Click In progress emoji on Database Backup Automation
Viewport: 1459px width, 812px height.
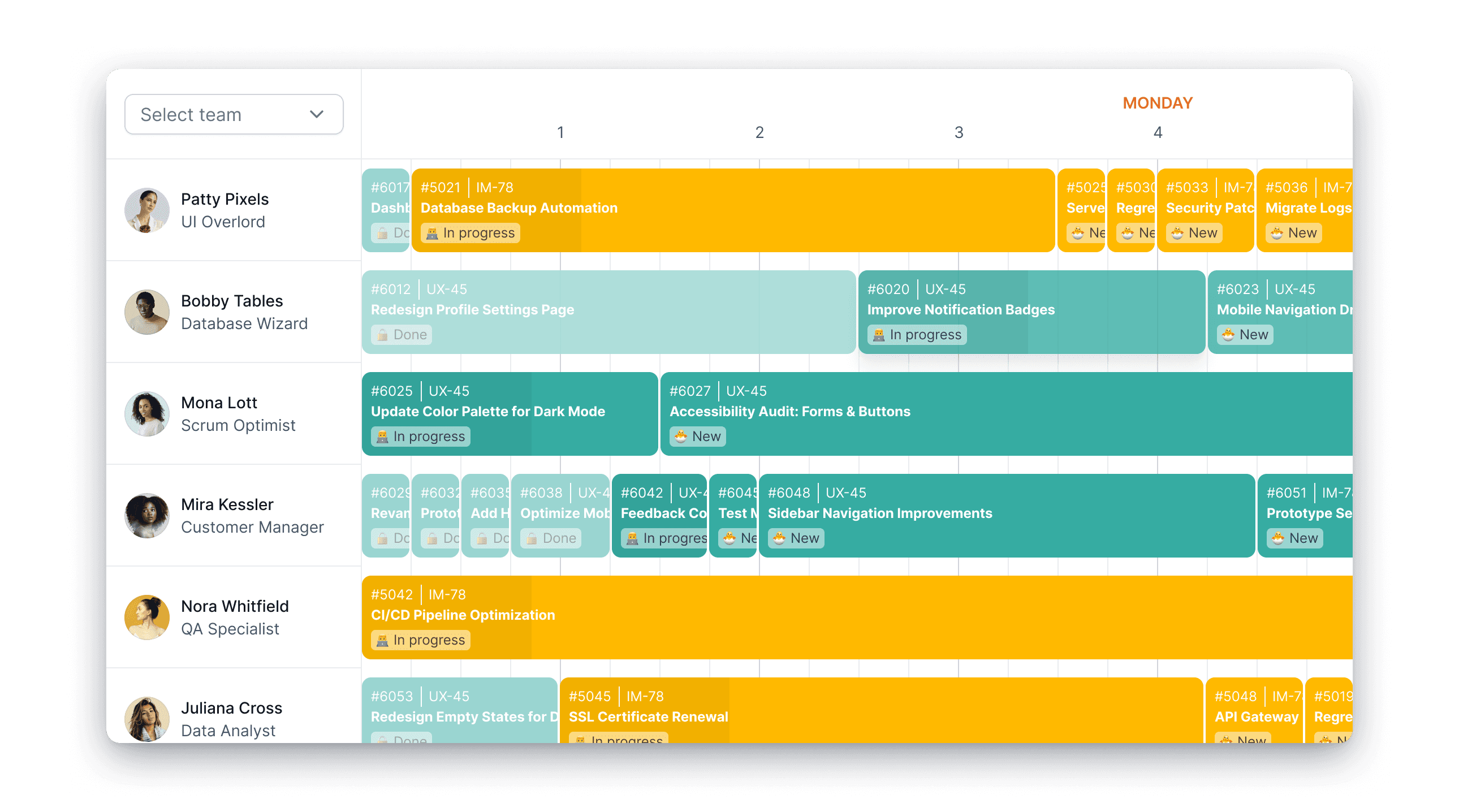[x=432, y=234]
